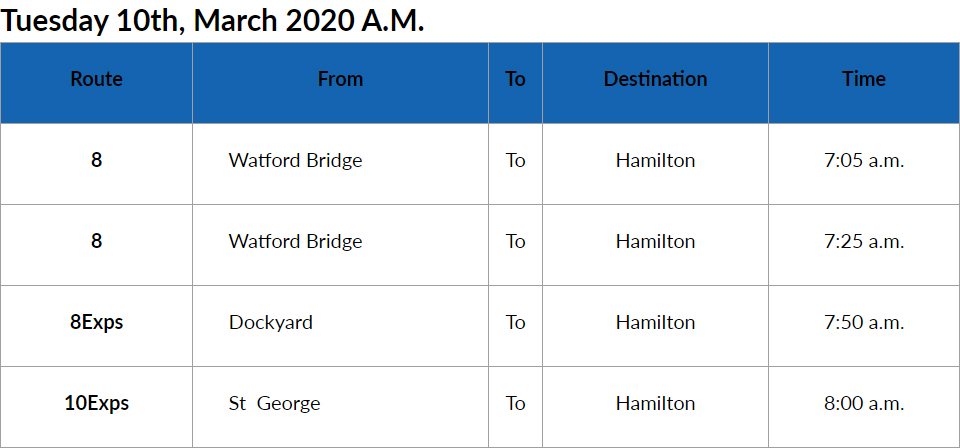Click route 8 in the 7:05 a.m. row
This screenshot has height=448, width=960.
point(96,160)
